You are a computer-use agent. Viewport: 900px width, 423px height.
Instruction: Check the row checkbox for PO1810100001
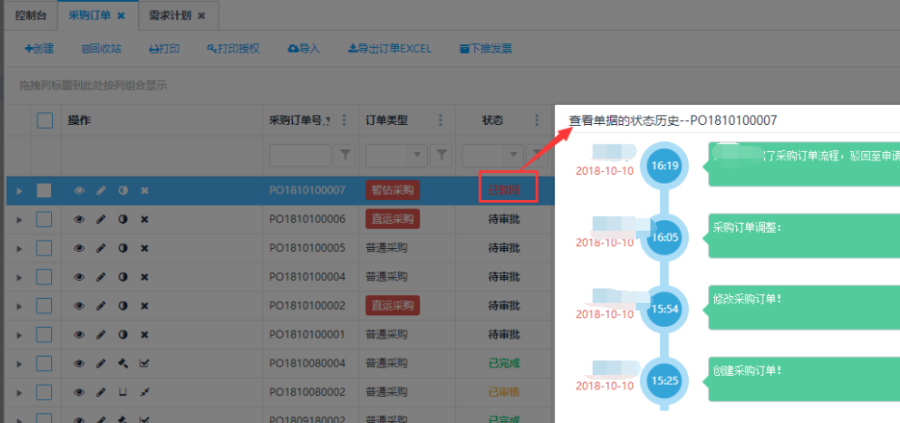45,334
